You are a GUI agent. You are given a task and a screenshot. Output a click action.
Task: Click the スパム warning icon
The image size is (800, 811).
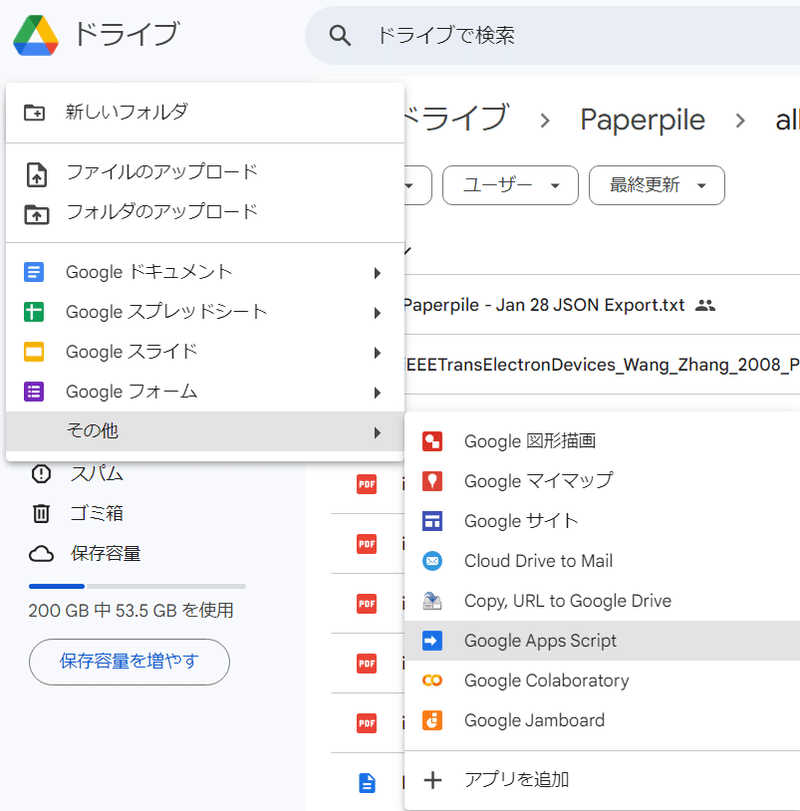(x=41, y=474)
